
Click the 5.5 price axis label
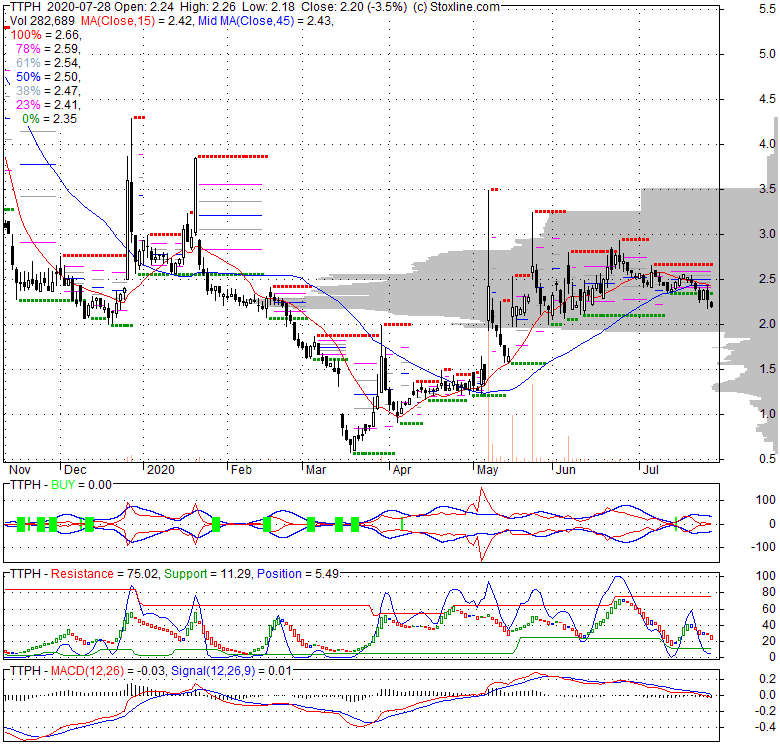[x=767, y=8]
